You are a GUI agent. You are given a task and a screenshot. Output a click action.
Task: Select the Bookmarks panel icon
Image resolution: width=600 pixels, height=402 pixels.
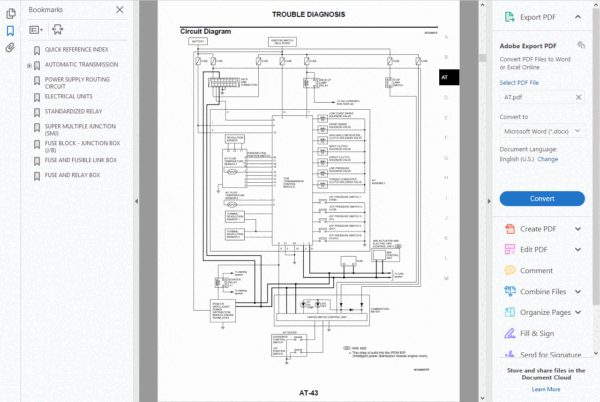[x=10, y=31]
